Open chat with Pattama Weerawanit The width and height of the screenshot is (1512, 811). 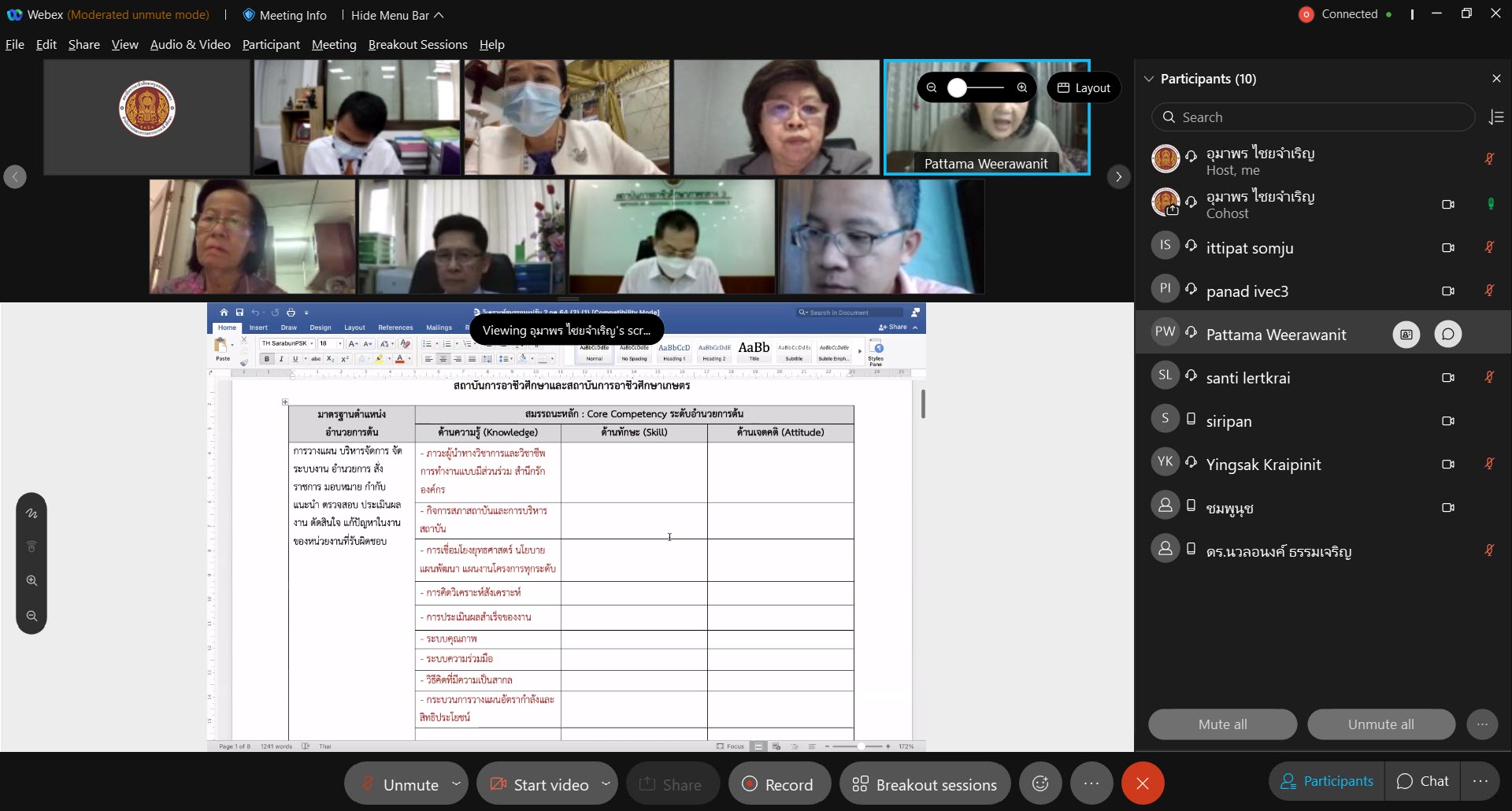[x=1447, y=335]
